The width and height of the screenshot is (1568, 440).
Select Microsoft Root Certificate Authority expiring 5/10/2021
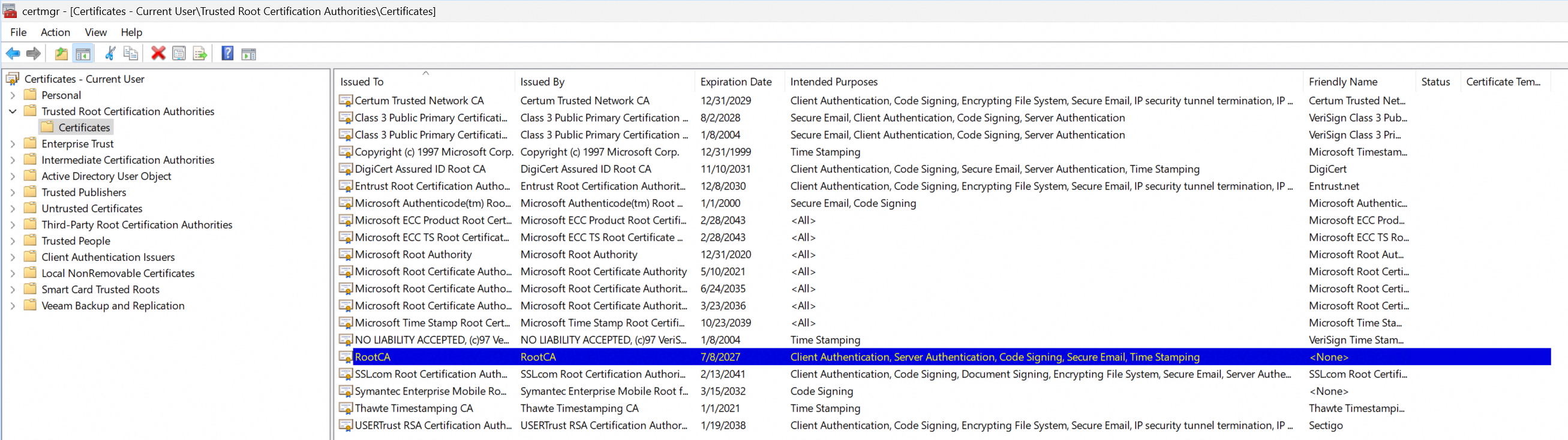[x=945, y=272]
